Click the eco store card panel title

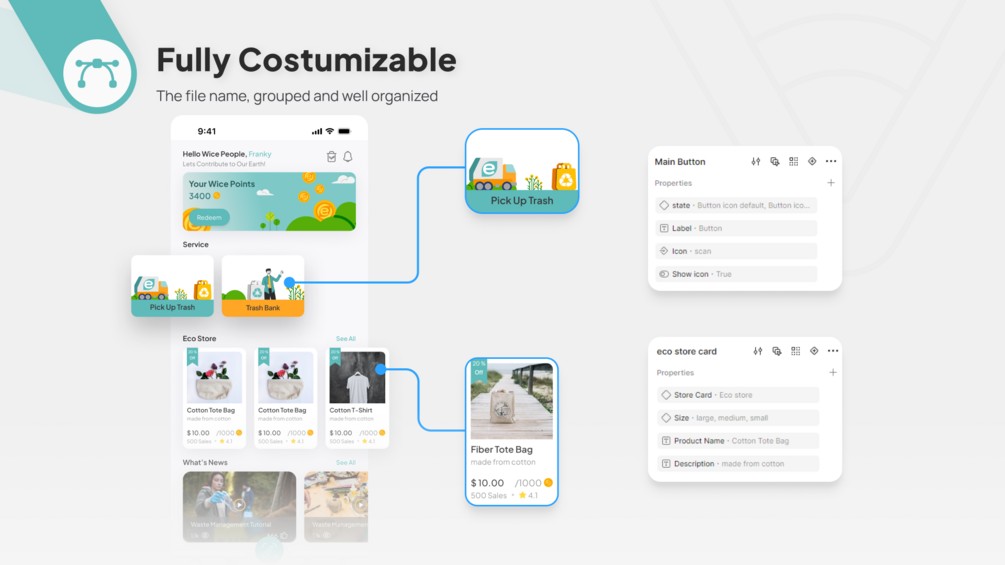(x=686, y=352)
